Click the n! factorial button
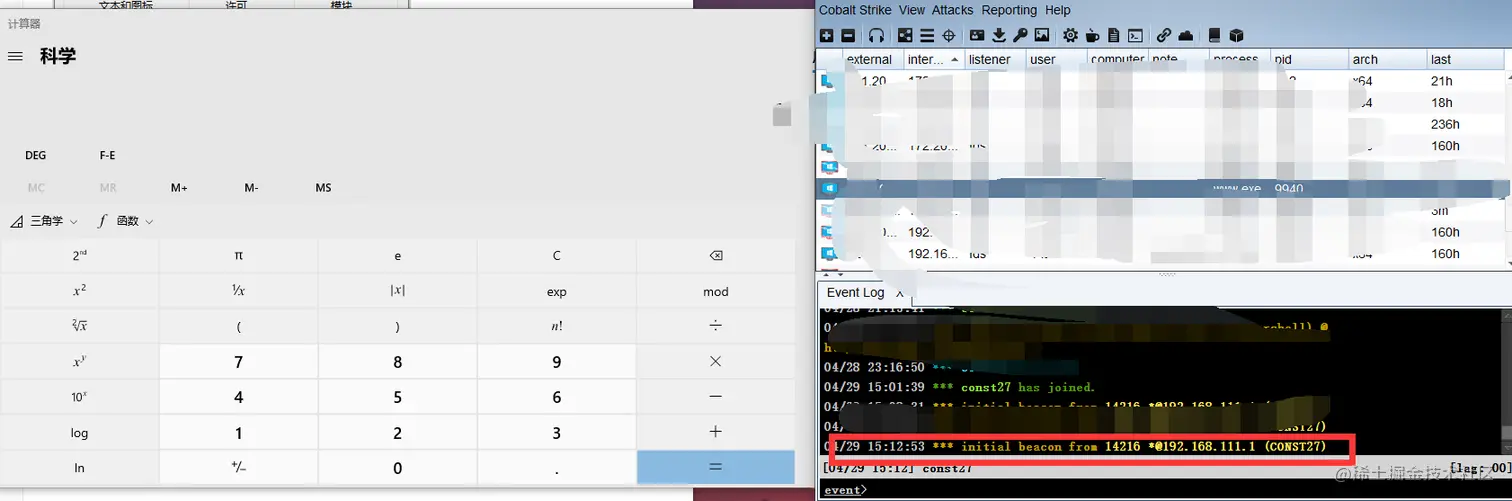This screenshot has width=1512, height=501. pyautogui.click(x=557, y=326)
